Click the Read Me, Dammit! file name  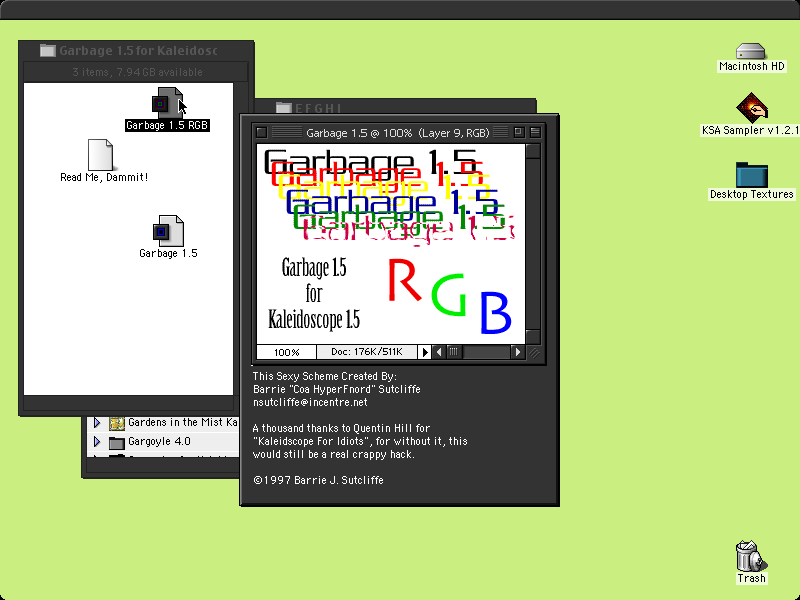(x=104, y=177)
